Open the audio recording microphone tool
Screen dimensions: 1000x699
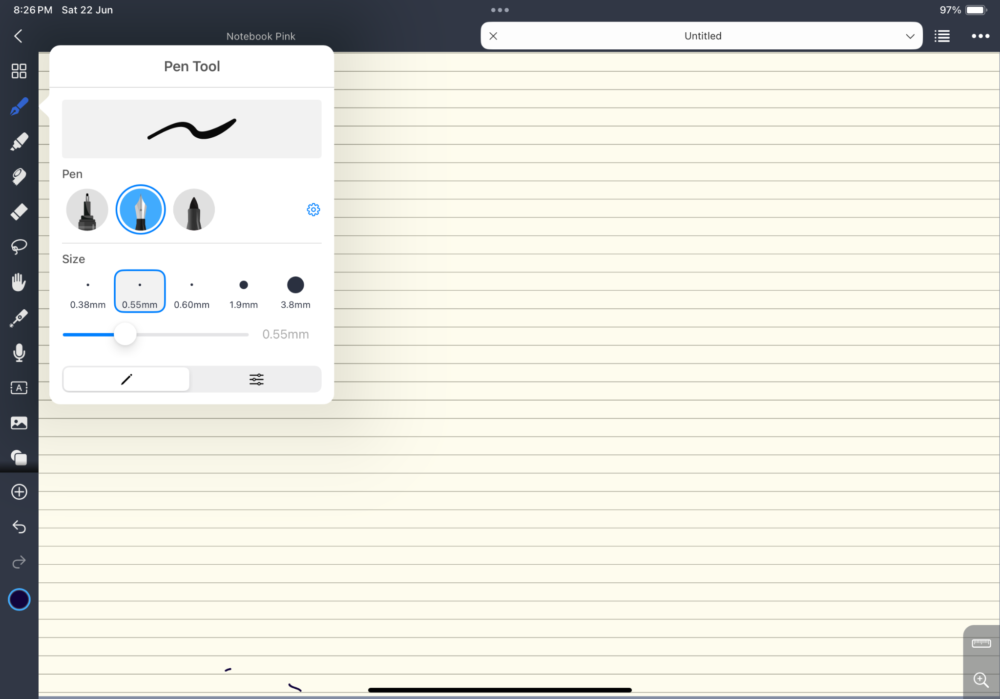(x=18, y=352)
